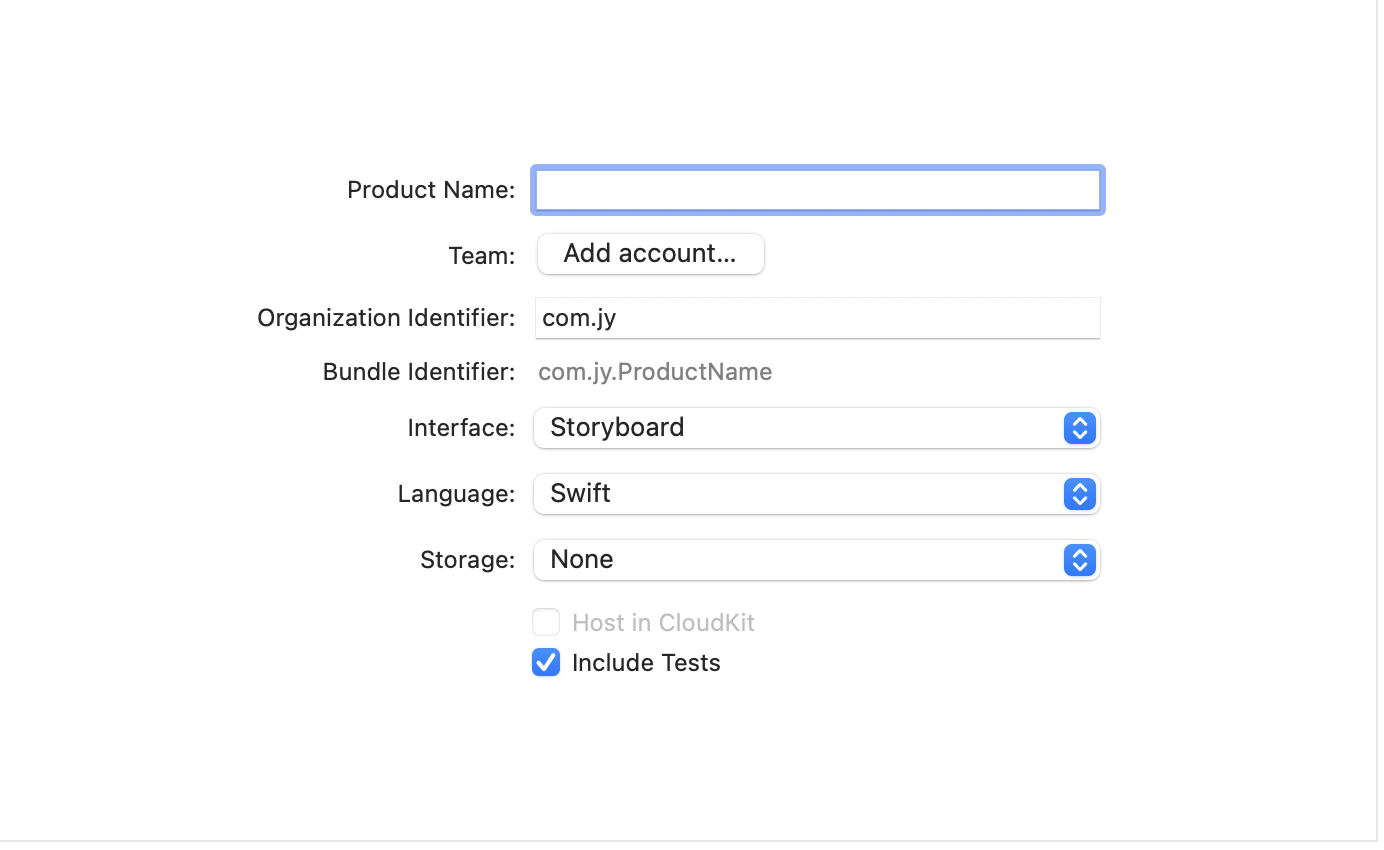This screenshot has width=1384, height=850.
Task: Open the Language dropdown showing Swift
Action: point(800,494)
